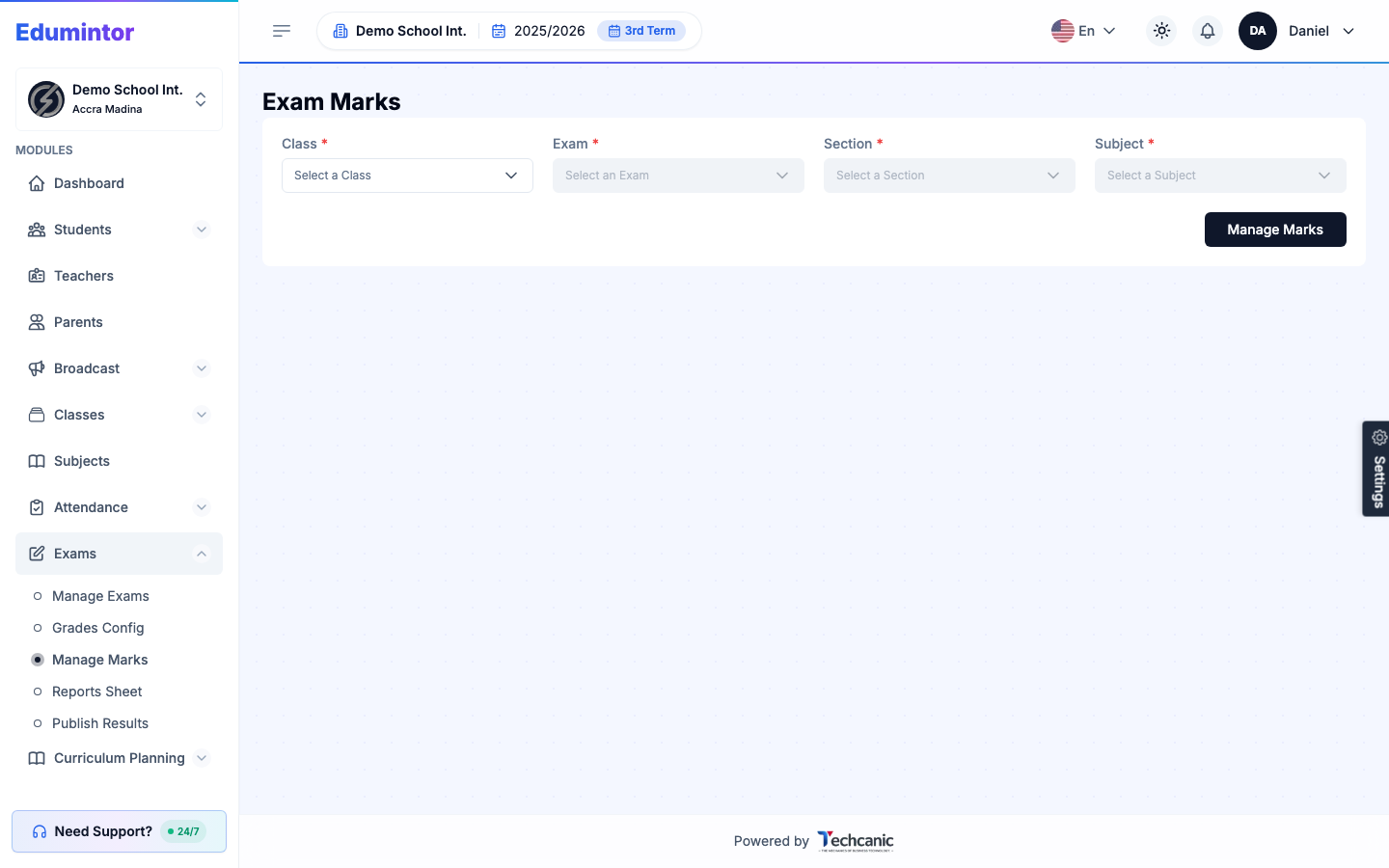
Task: Click the Techcanic footer link
Action: click(x=856, y=841)
